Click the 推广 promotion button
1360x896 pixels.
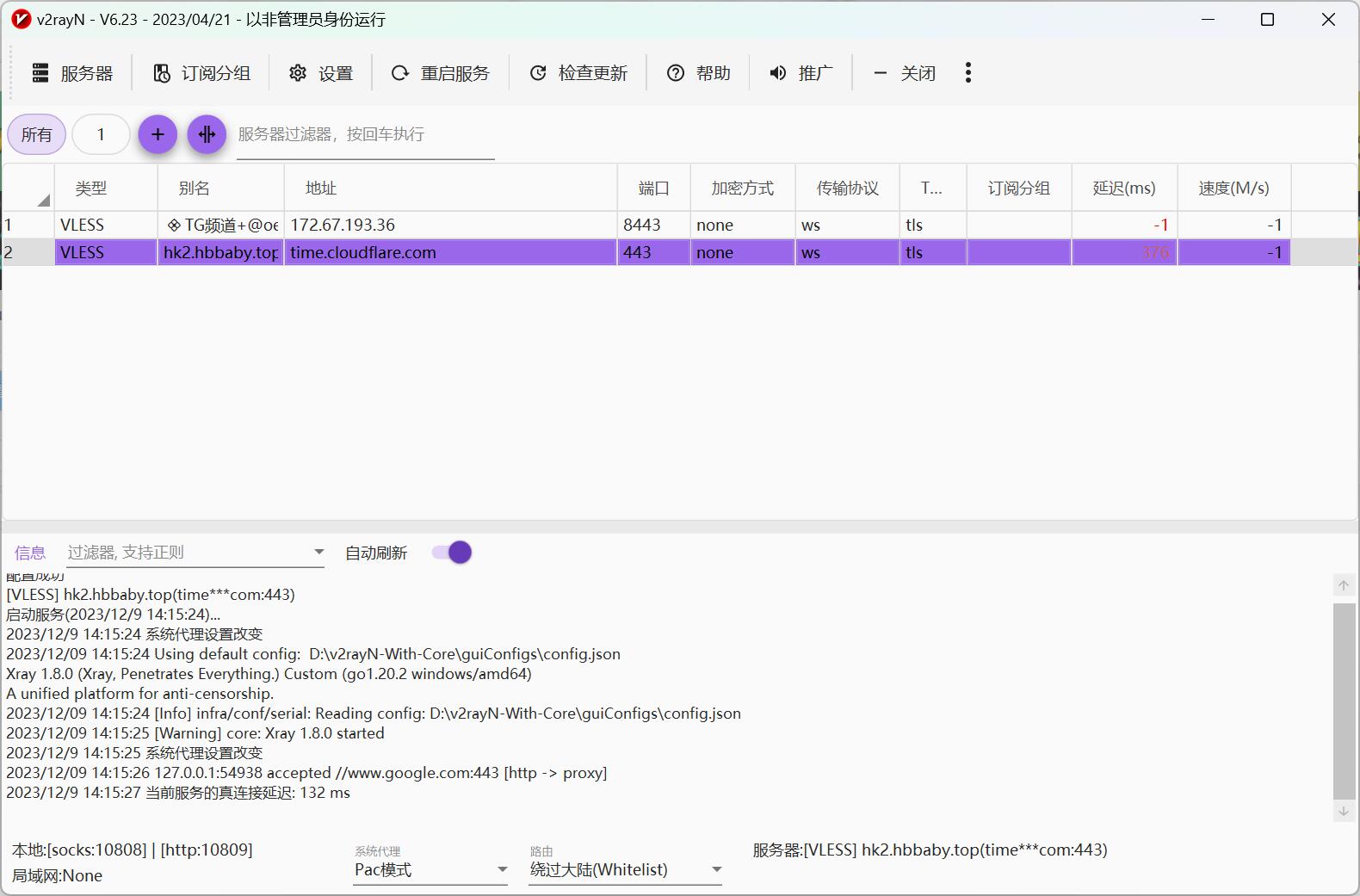click(x=801, y=73)
